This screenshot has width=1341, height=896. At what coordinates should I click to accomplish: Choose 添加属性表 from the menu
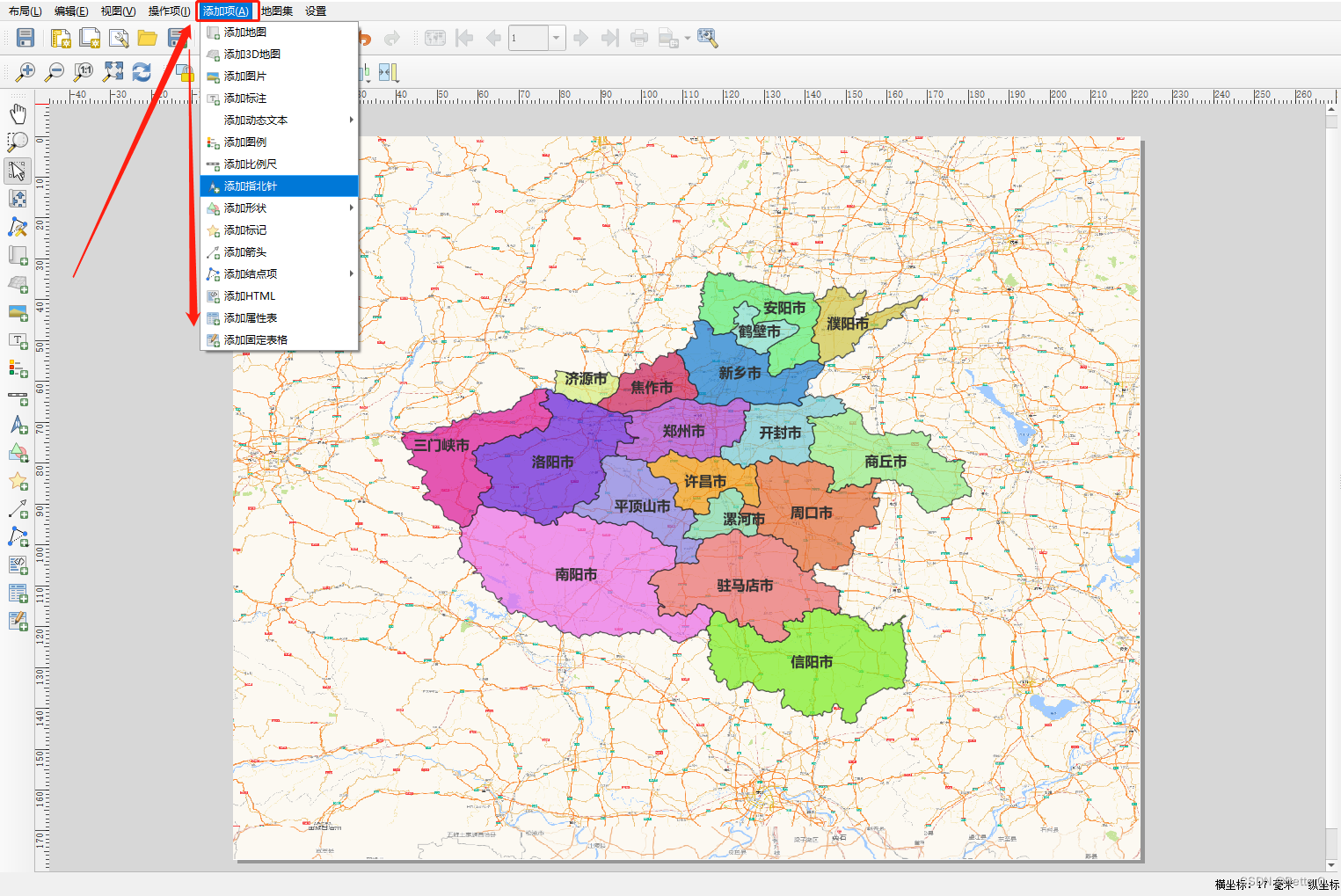279,317
